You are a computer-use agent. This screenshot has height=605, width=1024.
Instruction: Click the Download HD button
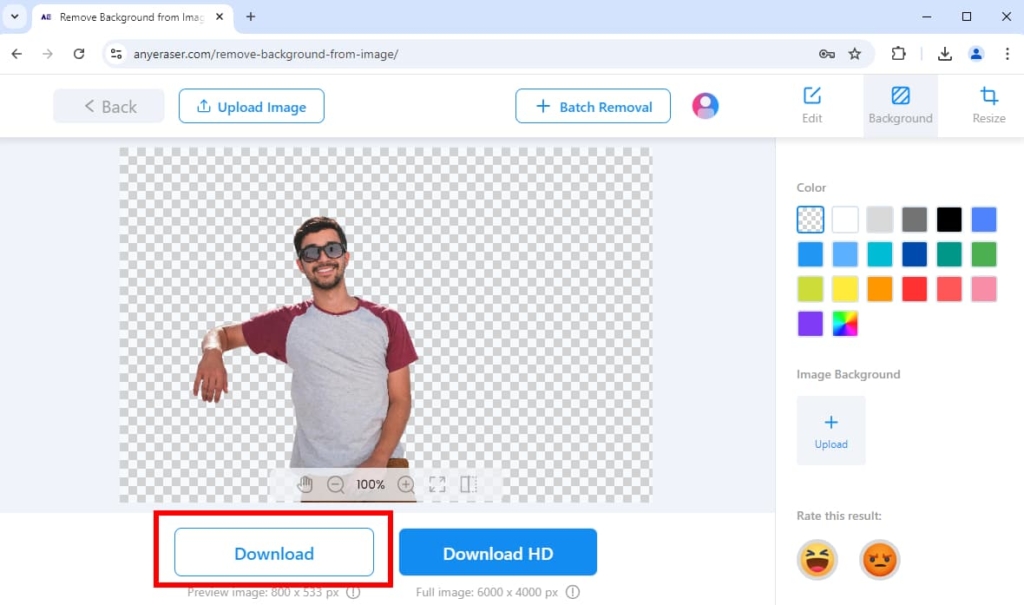point(497,552)
